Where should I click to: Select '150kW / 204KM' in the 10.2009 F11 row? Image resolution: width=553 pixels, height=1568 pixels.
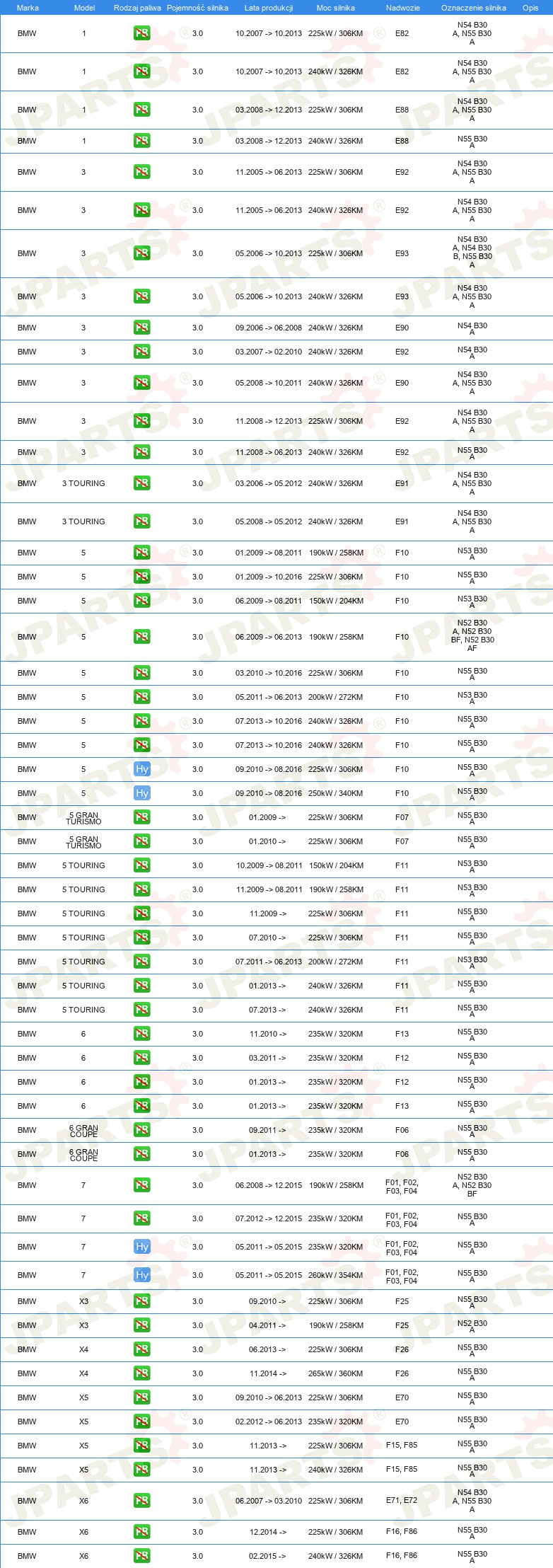click(336, 865)
